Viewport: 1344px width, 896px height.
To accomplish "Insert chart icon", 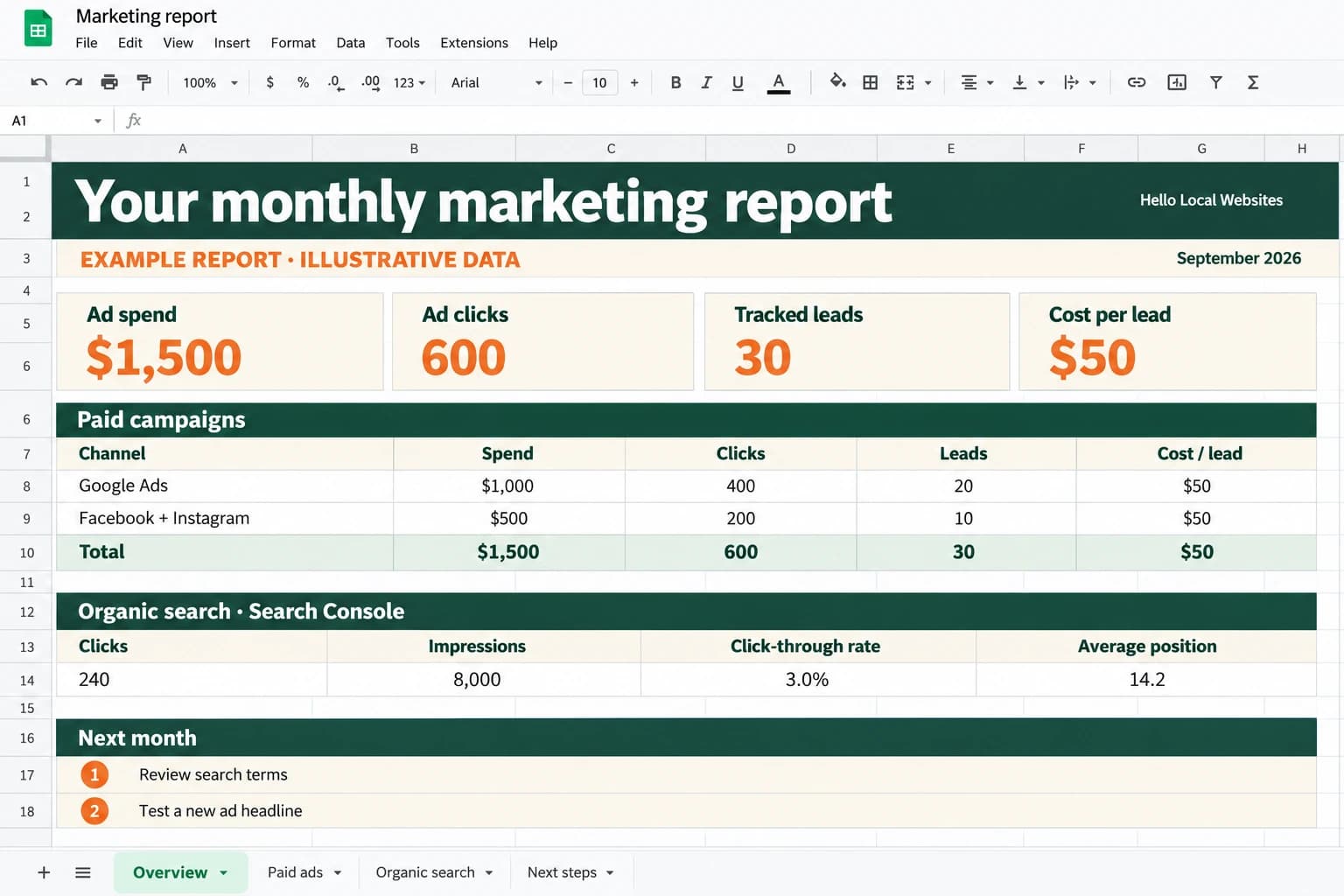I will tap(1177, 82).
